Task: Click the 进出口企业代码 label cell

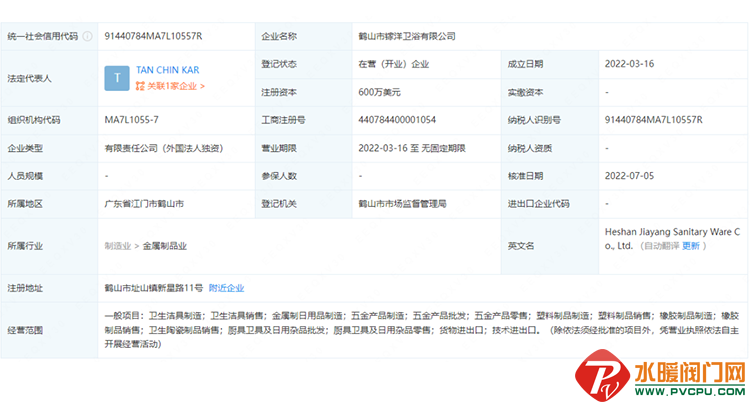Action: pos(550,204)
